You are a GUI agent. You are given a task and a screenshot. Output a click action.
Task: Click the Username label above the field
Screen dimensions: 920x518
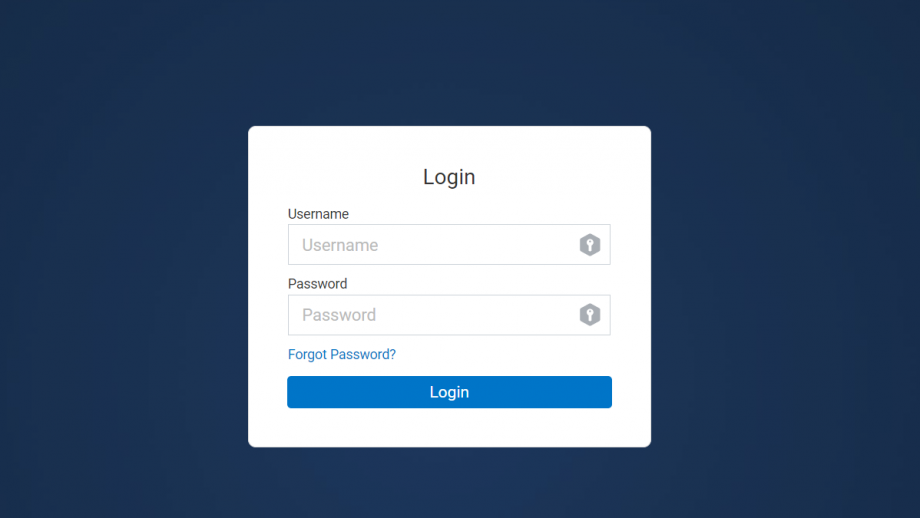(318, 214)
